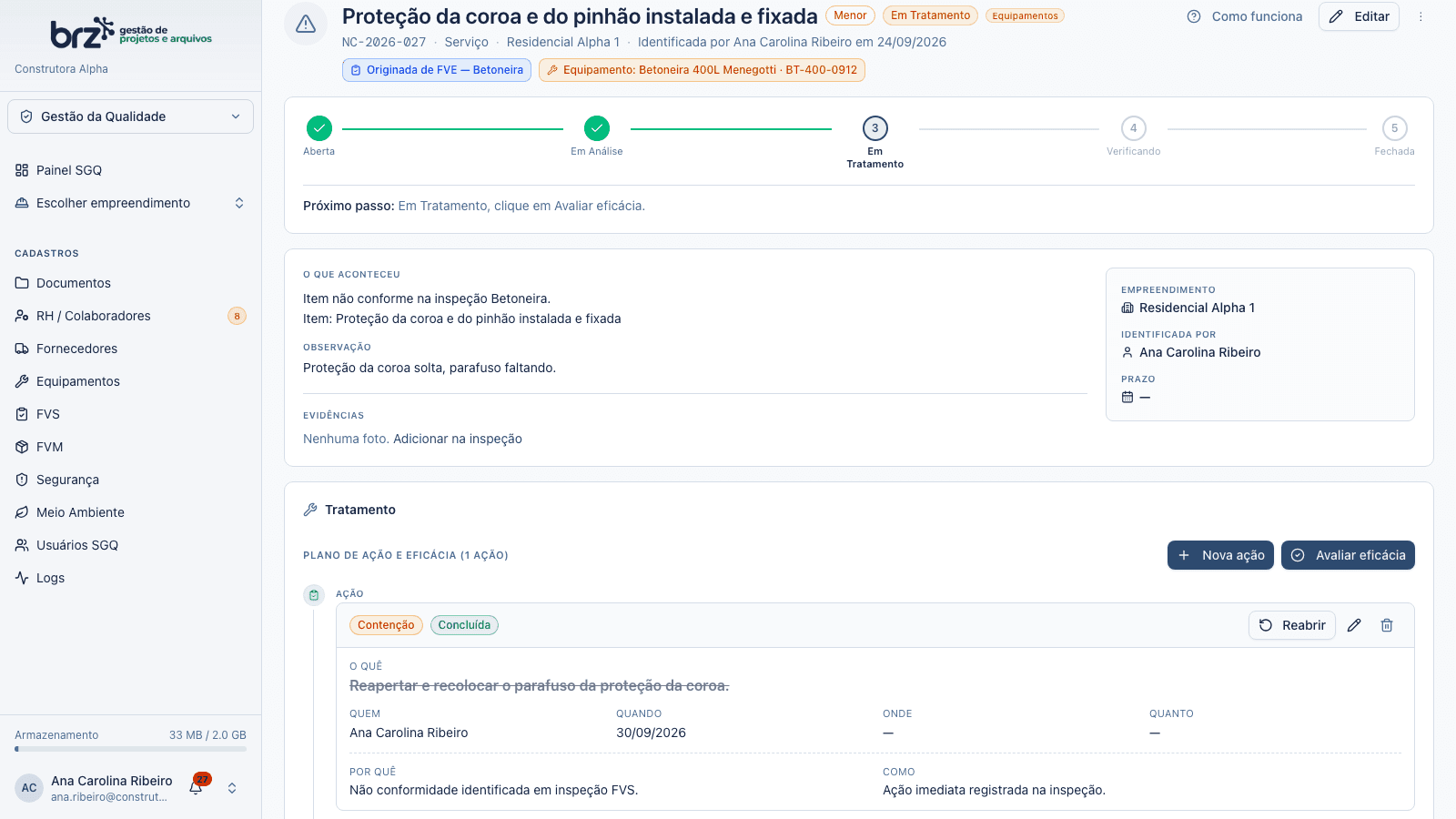Click the Editar button
Viewport: 1456px width, 819px height.
coord(1359,16)
